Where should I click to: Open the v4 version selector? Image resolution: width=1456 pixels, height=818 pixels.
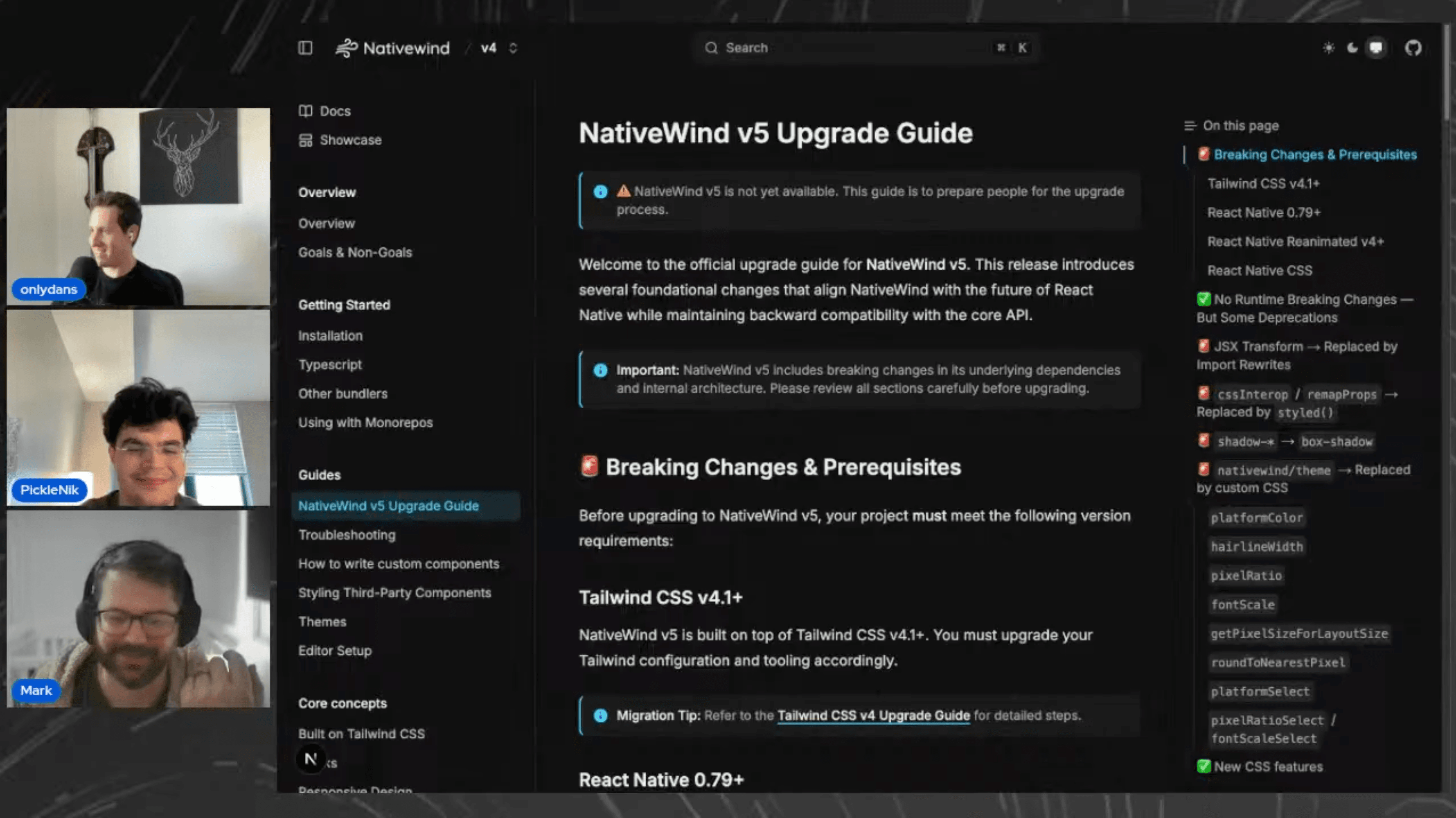487,48
